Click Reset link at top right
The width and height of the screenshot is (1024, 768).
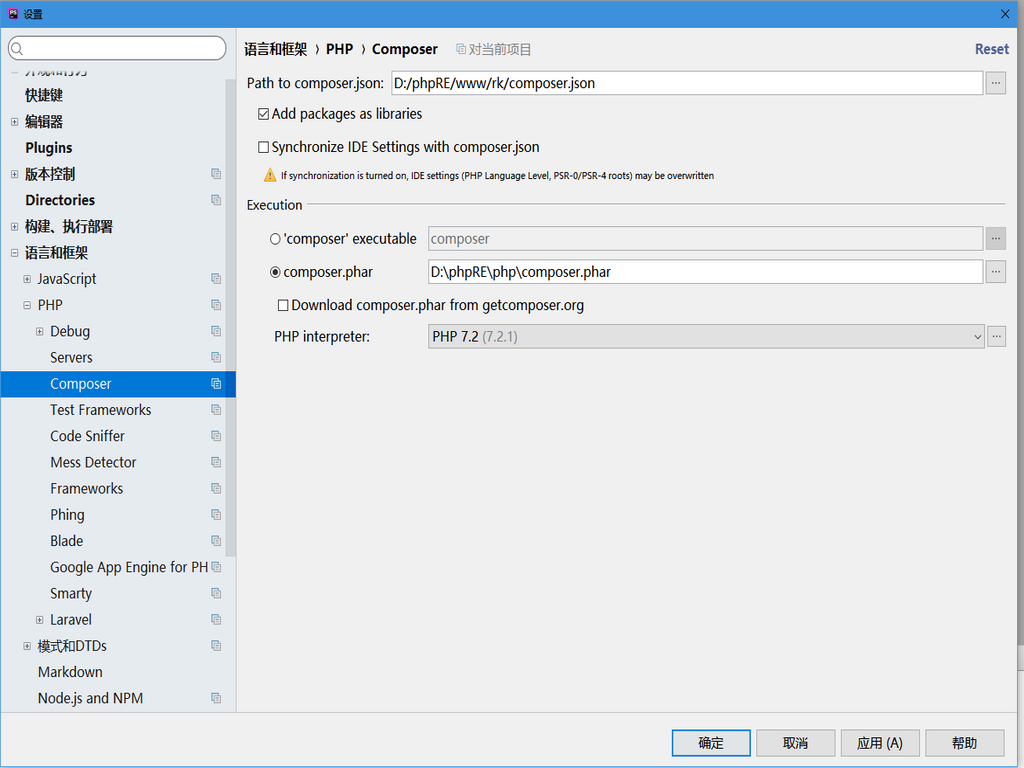991,49
